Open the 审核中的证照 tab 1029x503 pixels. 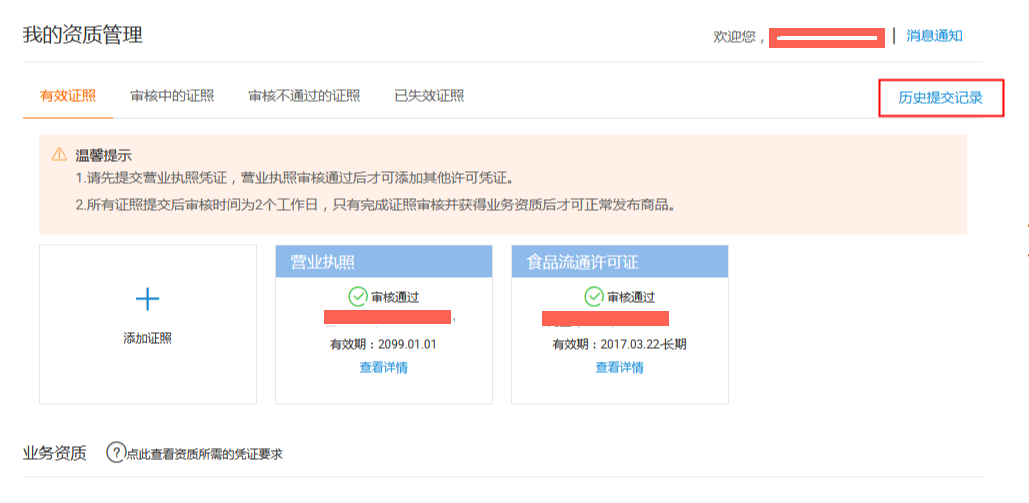tap(172, 96)
